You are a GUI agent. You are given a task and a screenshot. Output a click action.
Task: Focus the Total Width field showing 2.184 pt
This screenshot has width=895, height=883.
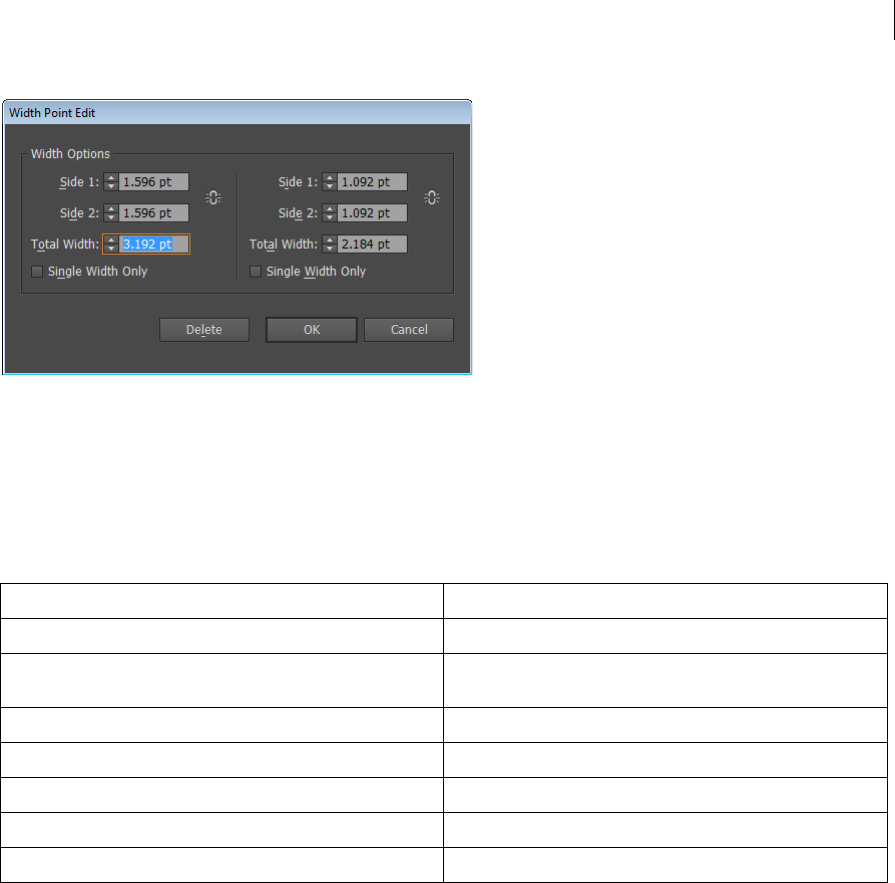pyautogui.click(x=372, y=244)
